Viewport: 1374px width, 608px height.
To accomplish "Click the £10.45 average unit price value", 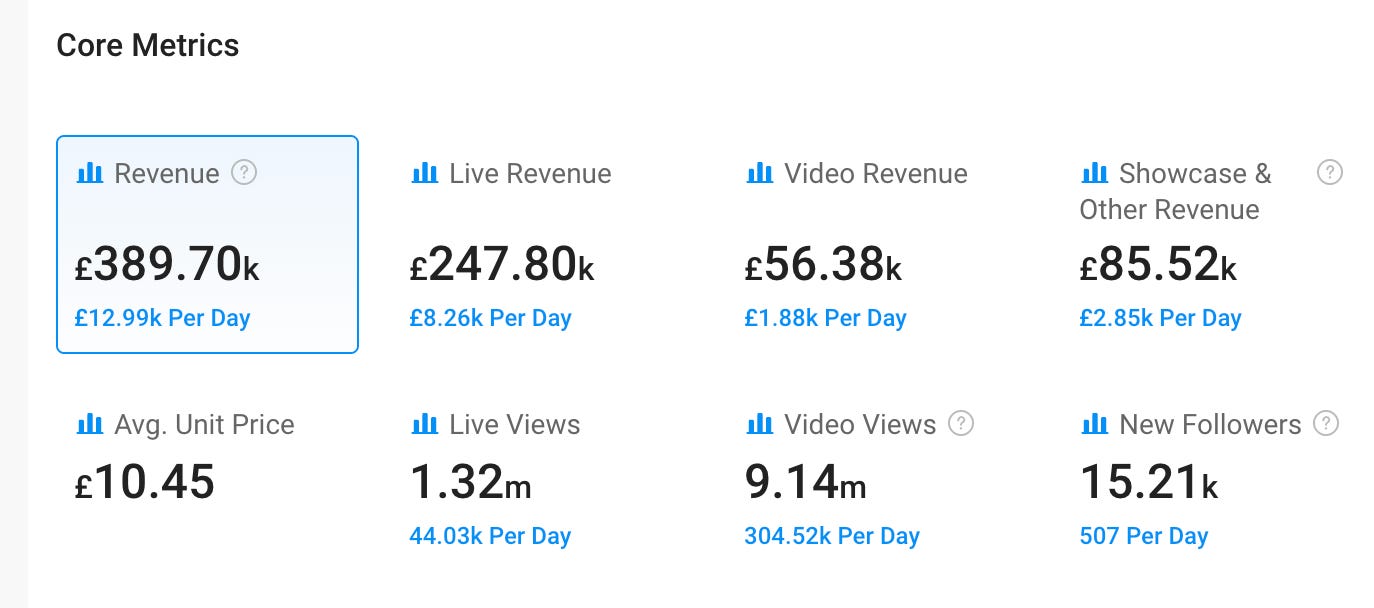I will coord(145,482).
